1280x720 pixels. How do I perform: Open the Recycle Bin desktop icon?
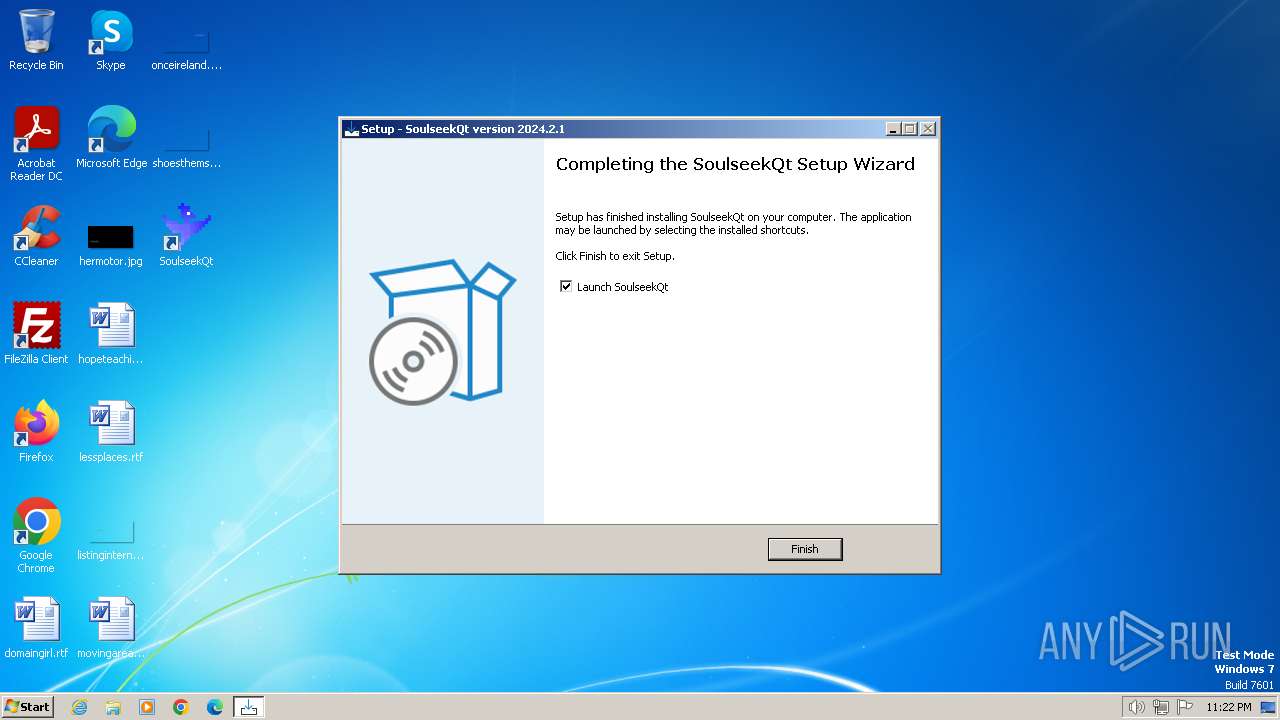click(x=36, y=41)
